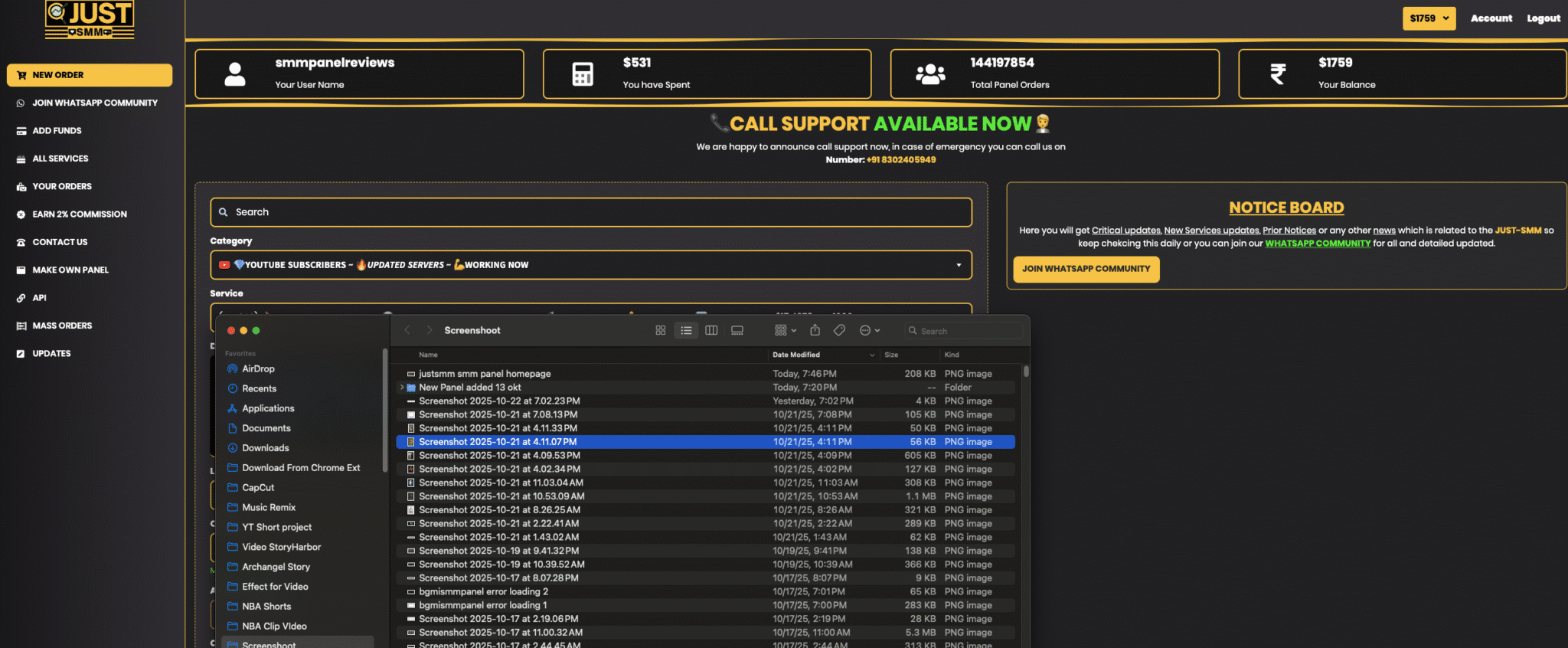Switch Finder to gallery view
This screenshot has height=648, width=1568.
pyautogui.click(x=737, y=330)
